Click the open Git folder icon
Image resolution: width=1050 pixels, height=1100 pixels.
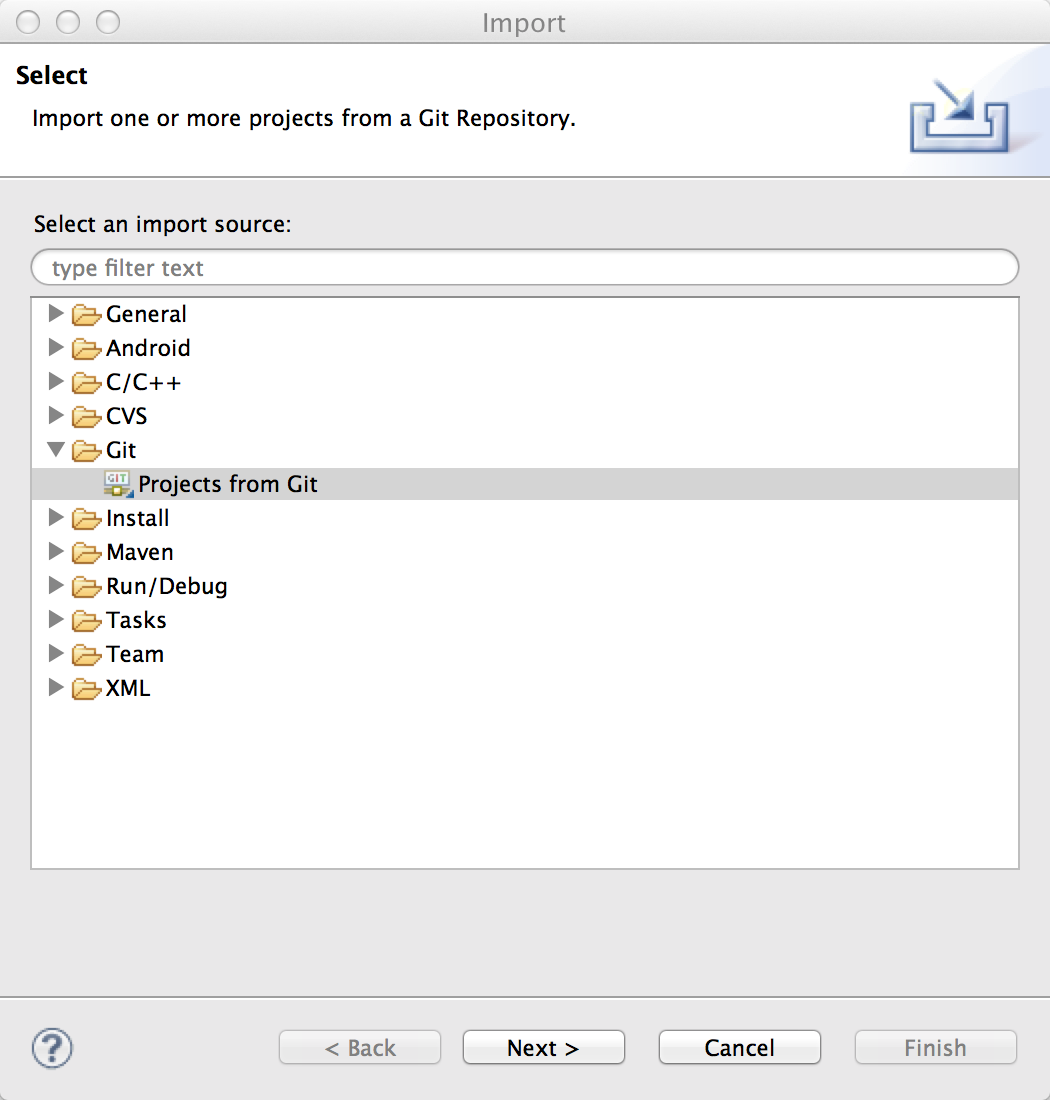[87, 451]
